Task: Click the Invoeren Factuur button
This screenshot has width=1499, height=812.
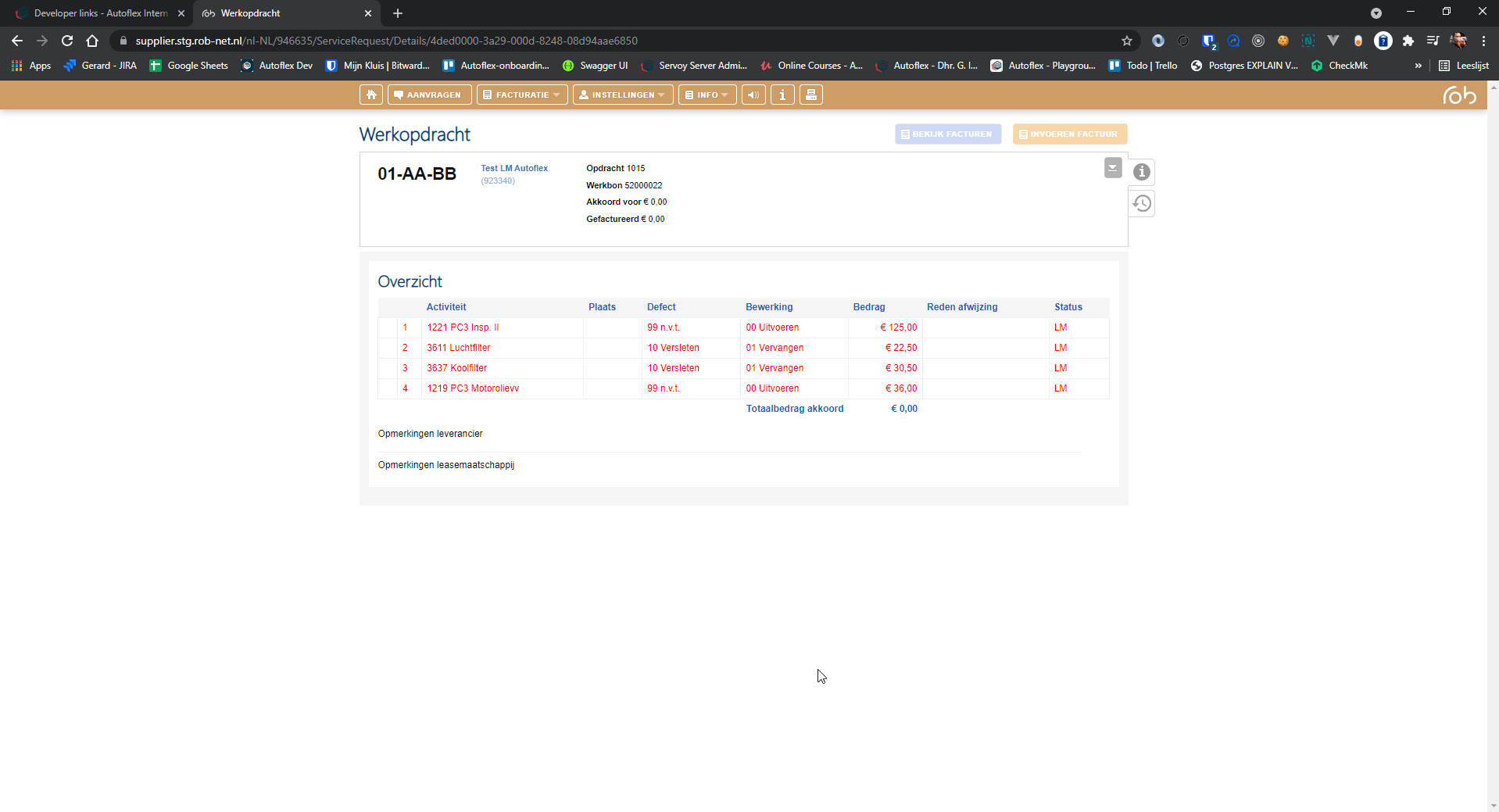Action: 1069,134
